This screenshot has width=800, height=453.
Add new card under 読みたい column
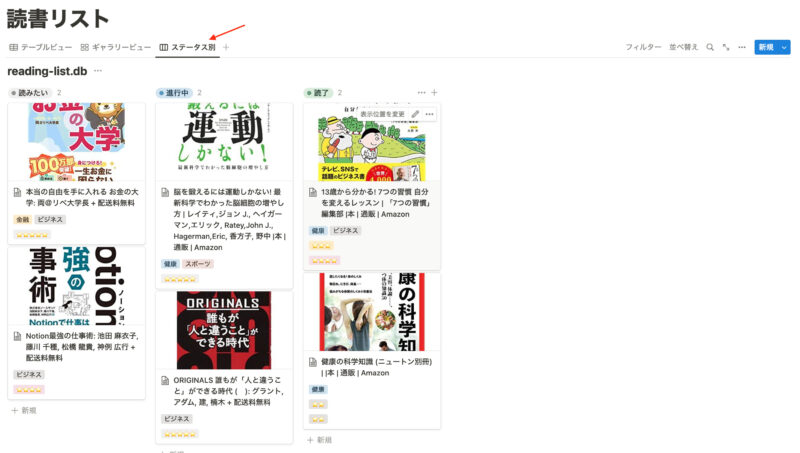(x=24, y=410)
